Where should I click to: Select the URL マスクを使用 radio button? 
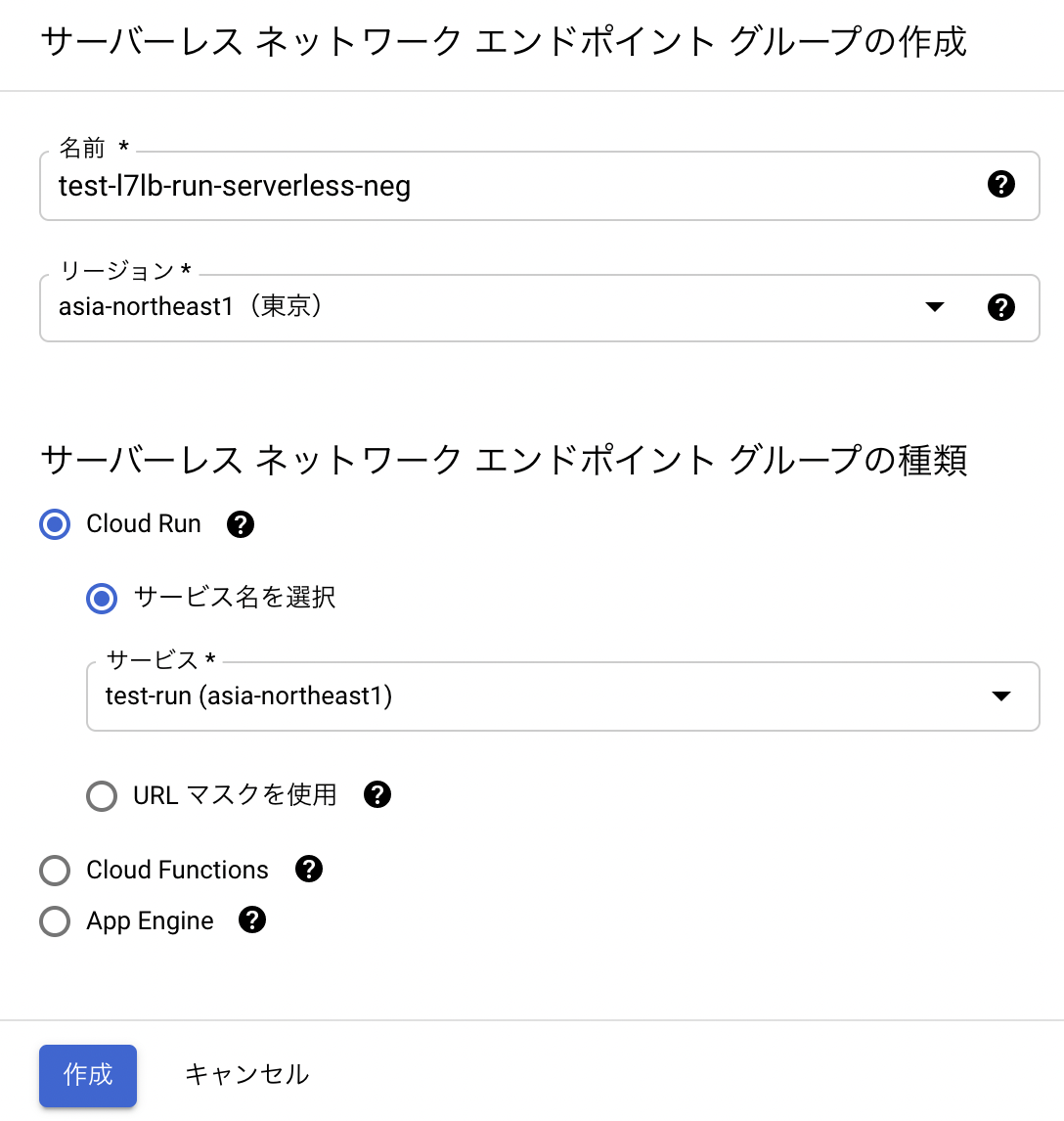pos(102,795)
